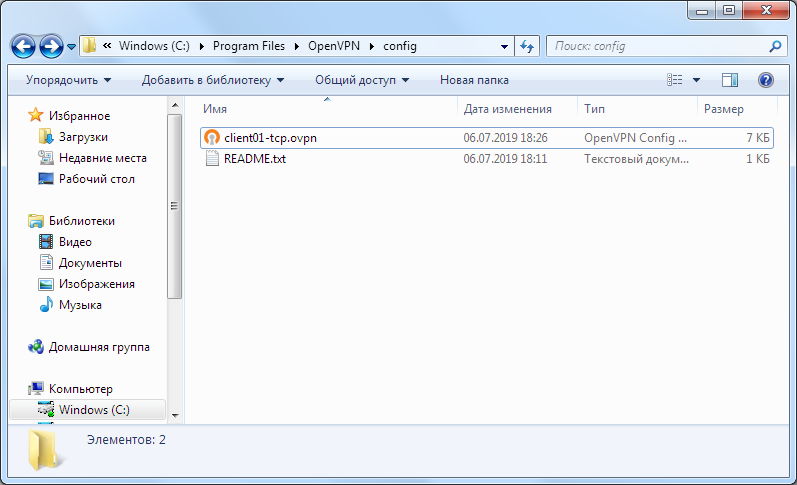797x485 pixels.
Task: Refresh the config folder view
Action: click(x=527, y=46)
